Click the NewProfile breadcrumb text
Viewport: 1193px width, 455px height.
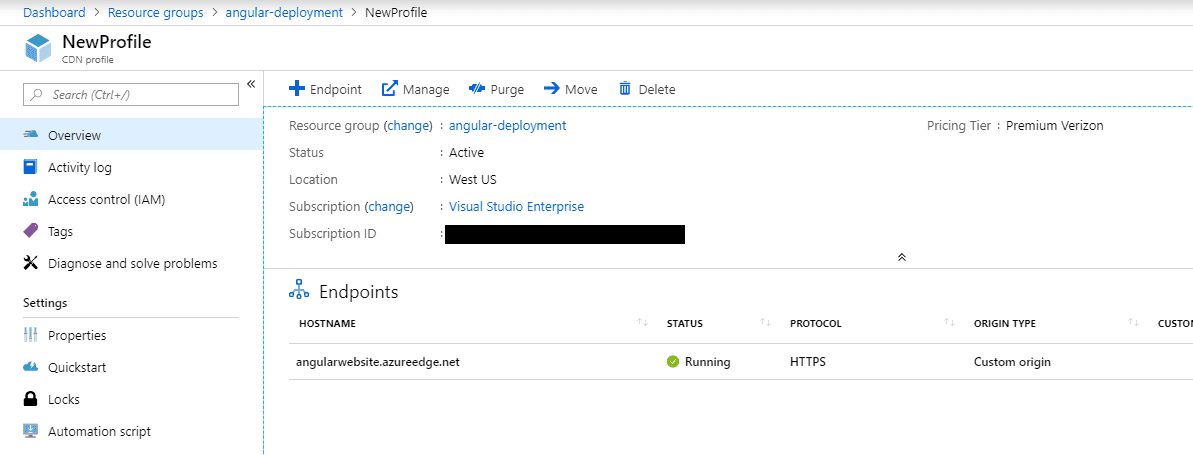(x=396, y=13)
